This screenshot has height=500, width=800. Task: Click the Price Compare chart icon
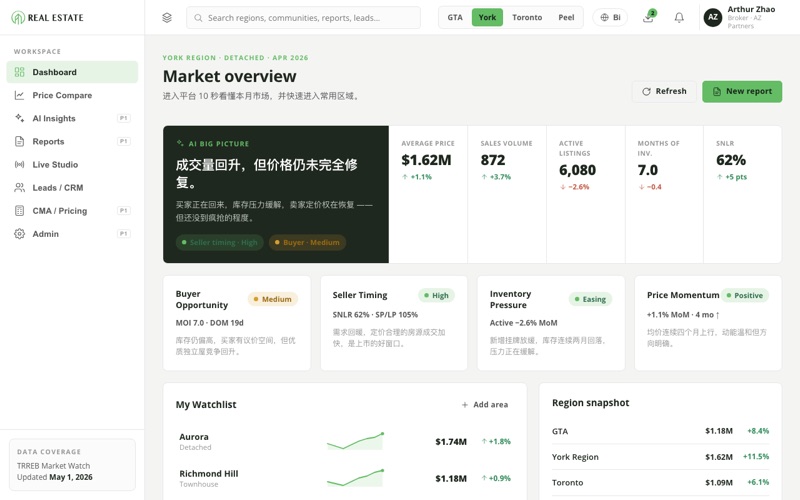pos(19,95)
